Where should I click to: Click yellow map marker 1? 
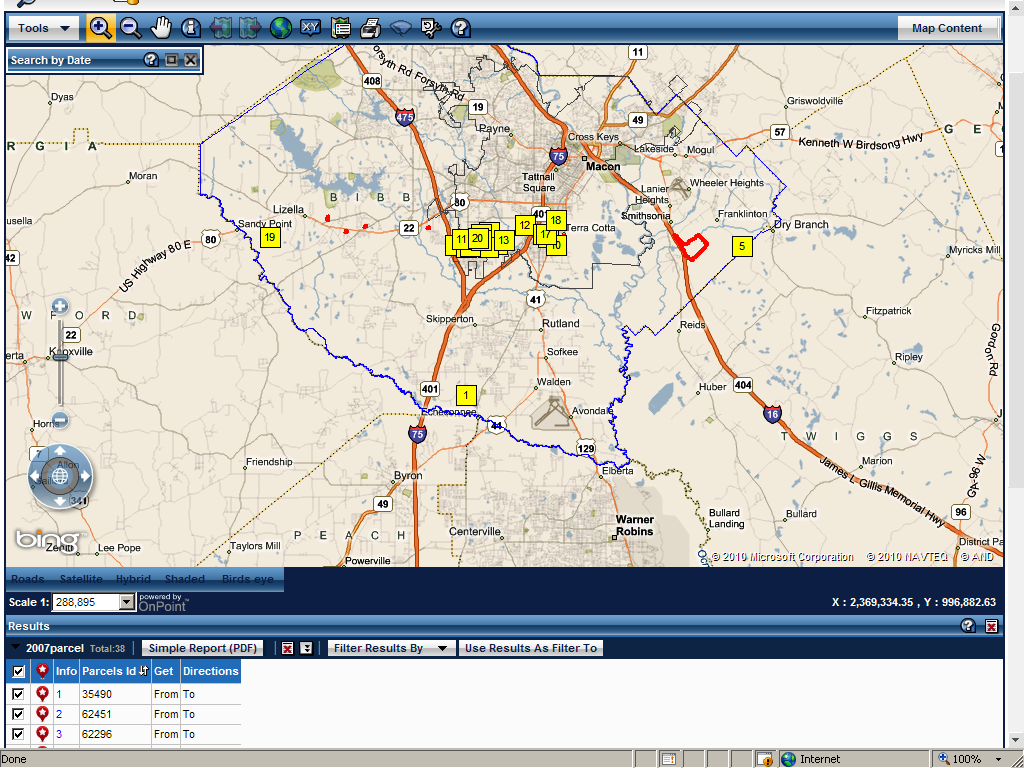(466, 395)
